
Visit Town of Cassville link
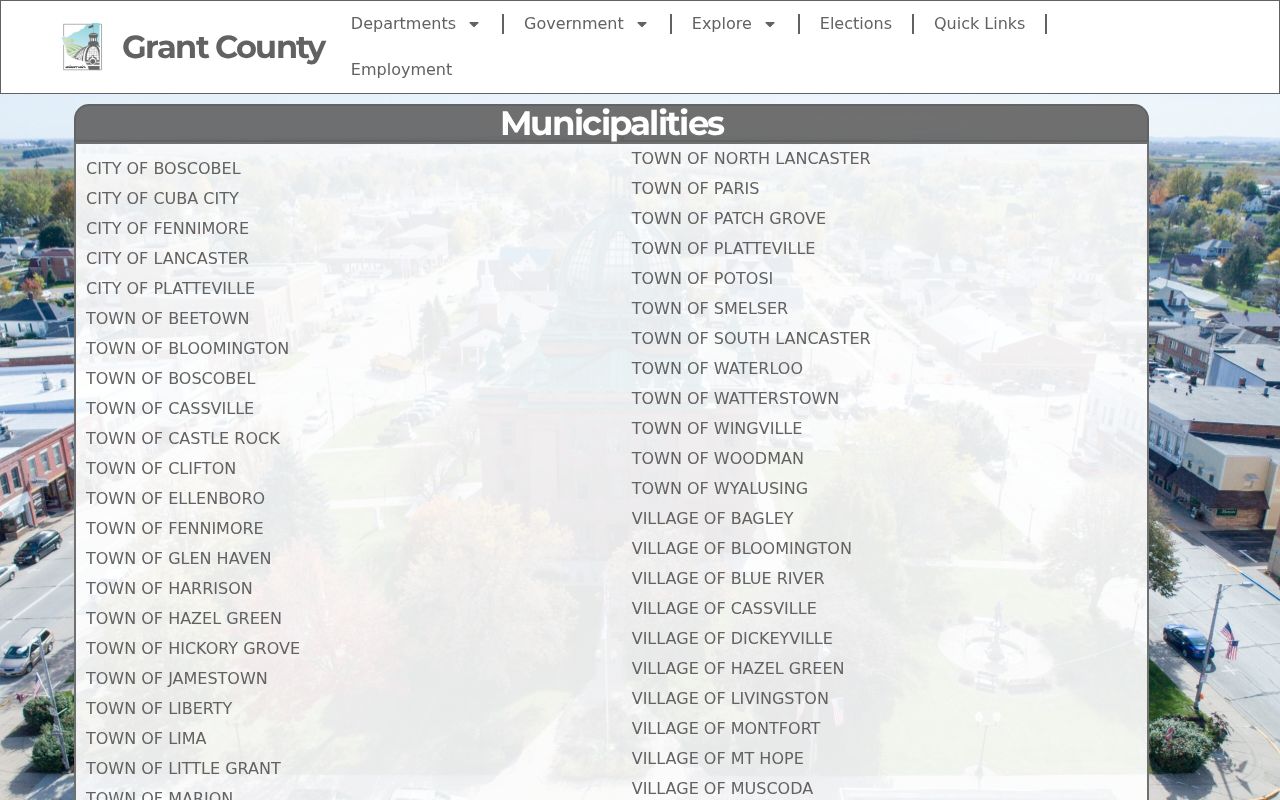(x=170, y=408)
